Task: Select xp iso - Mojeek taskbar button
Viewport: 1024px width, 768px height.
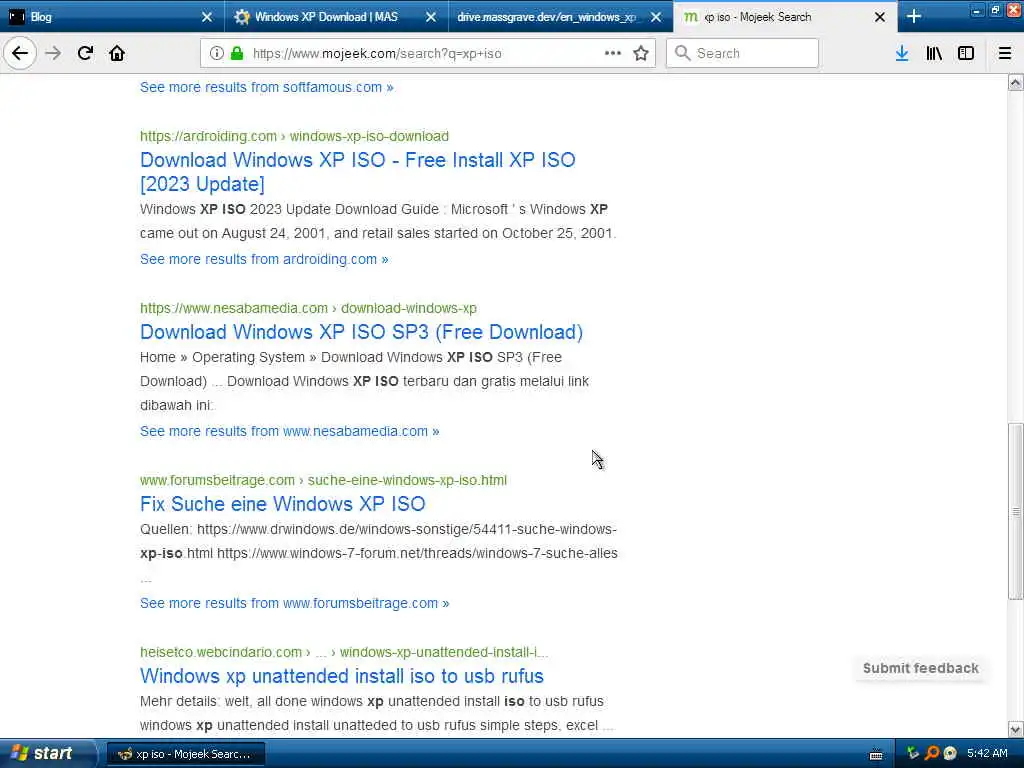Action: 185,754
